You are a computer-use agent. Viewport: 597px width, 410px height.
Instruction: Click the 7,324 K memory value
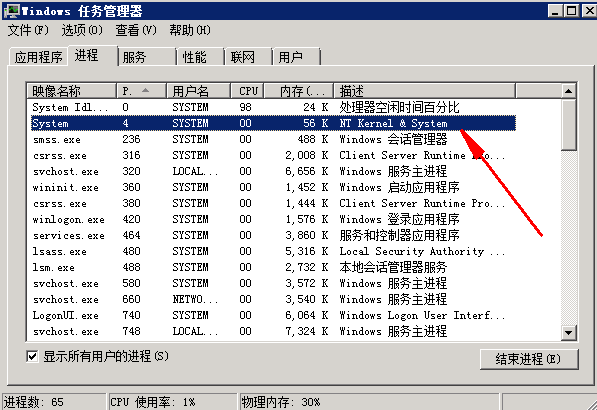307,331
